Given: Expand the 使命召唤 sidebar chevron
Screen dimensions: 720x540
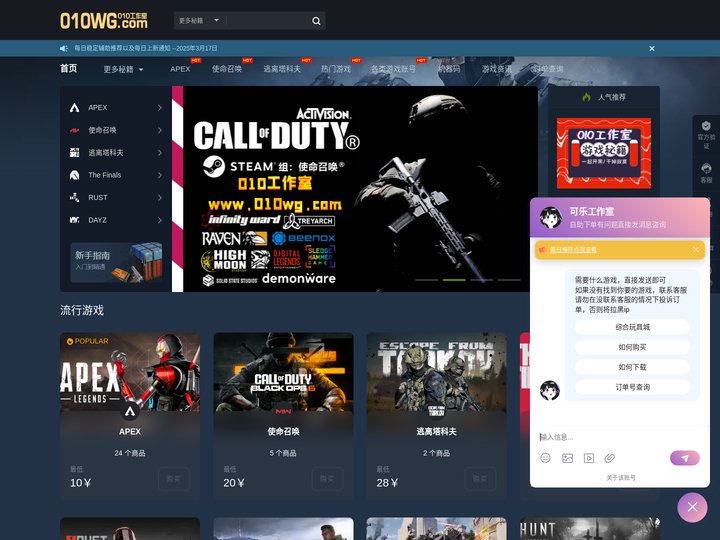Looking at the screenshot, I should click(160, 130).
